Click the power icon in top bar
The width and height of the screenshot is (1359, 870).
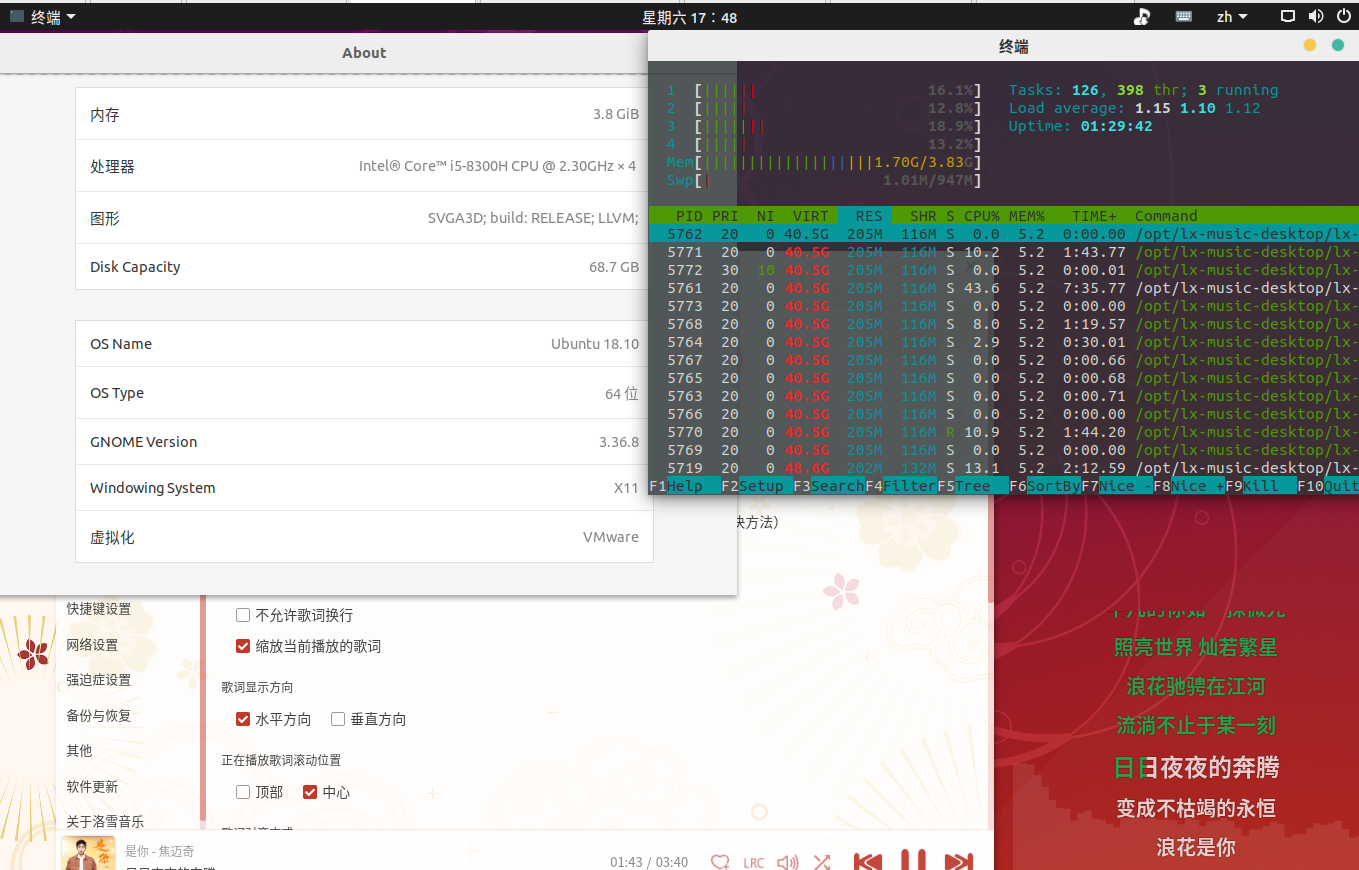[1343, 17]
